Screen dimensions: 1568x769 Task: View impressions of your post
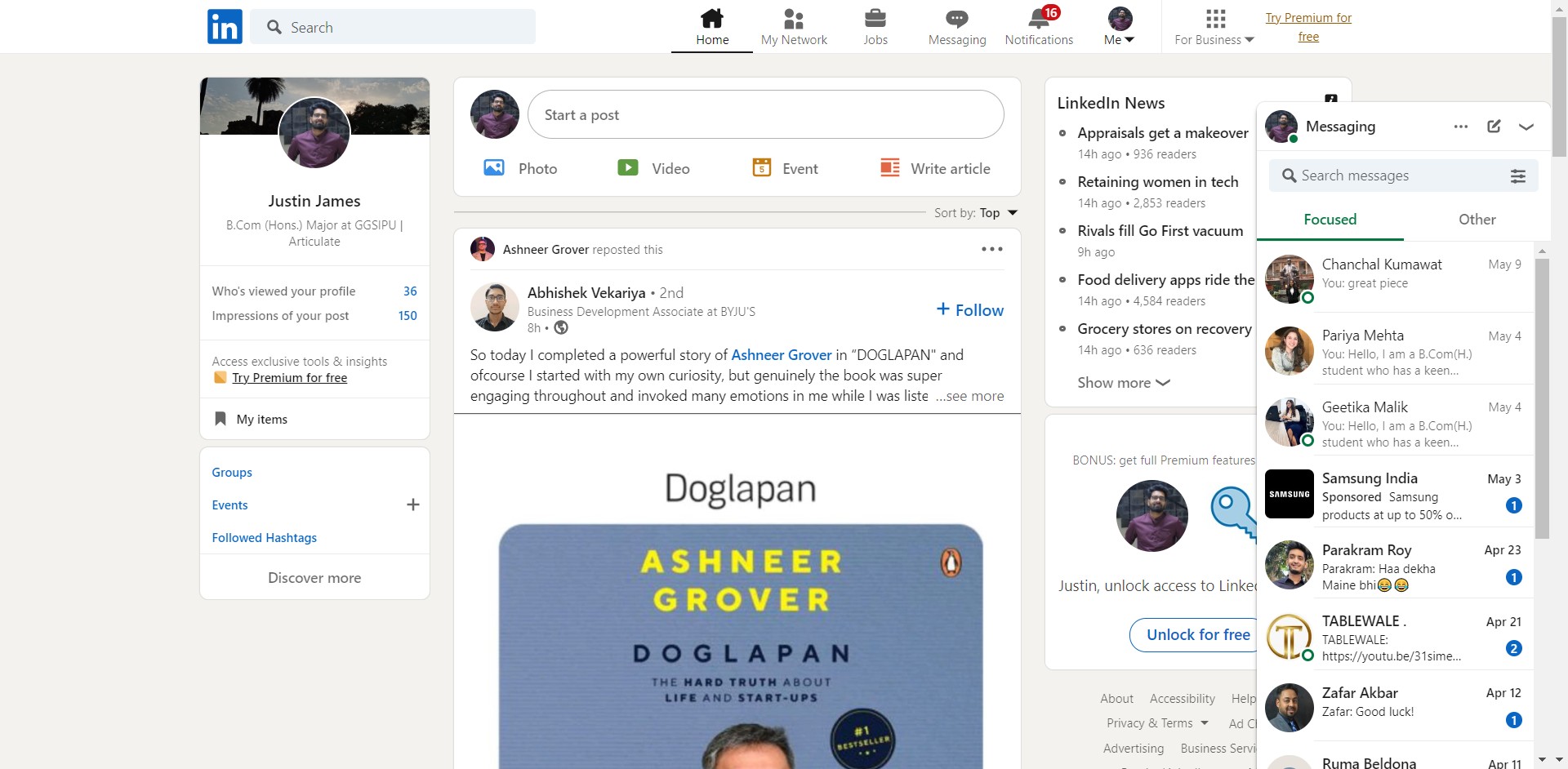(x=314, y=316)
